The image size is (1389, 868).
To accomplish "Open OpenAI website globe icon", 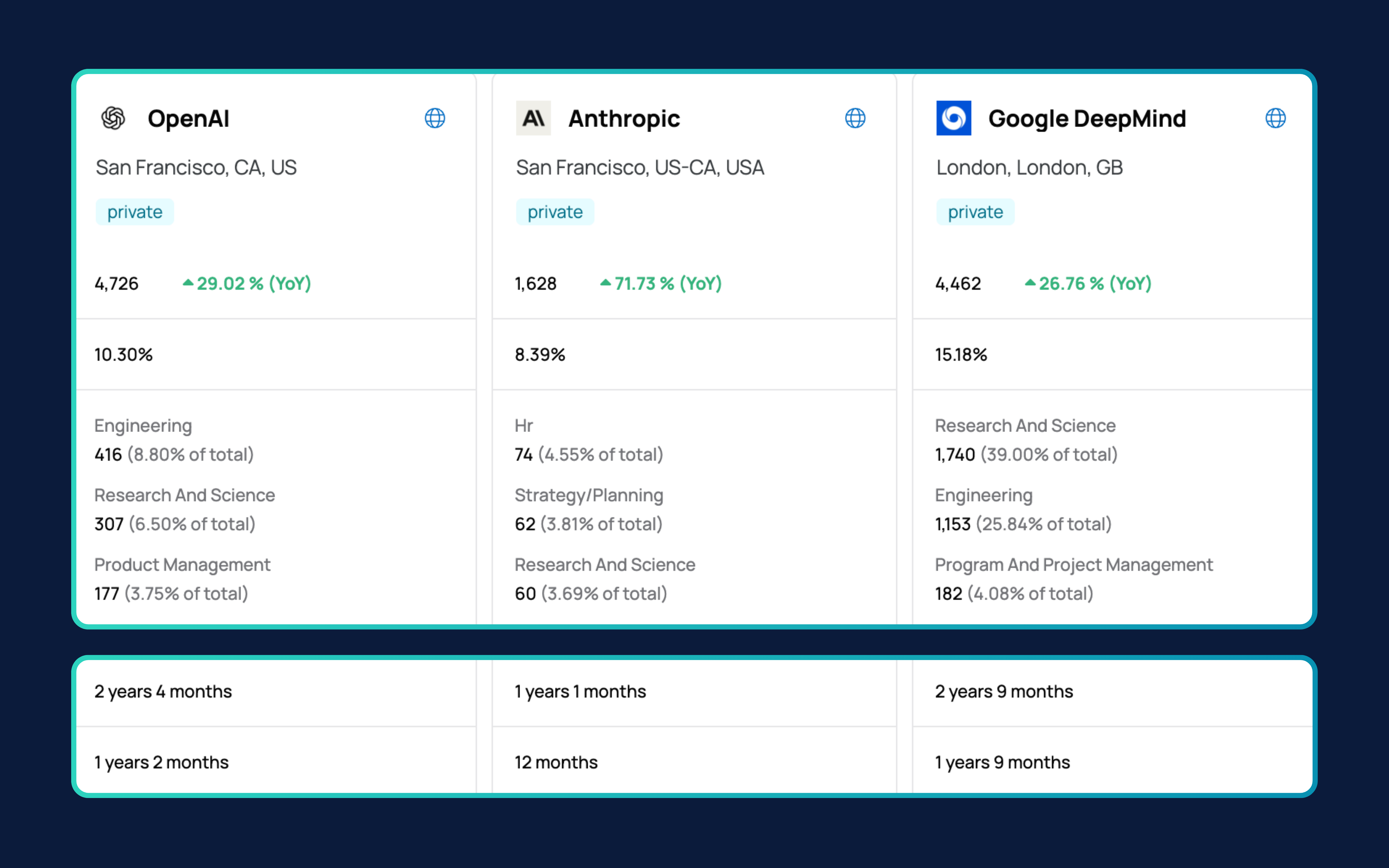I will pos(434,118).
